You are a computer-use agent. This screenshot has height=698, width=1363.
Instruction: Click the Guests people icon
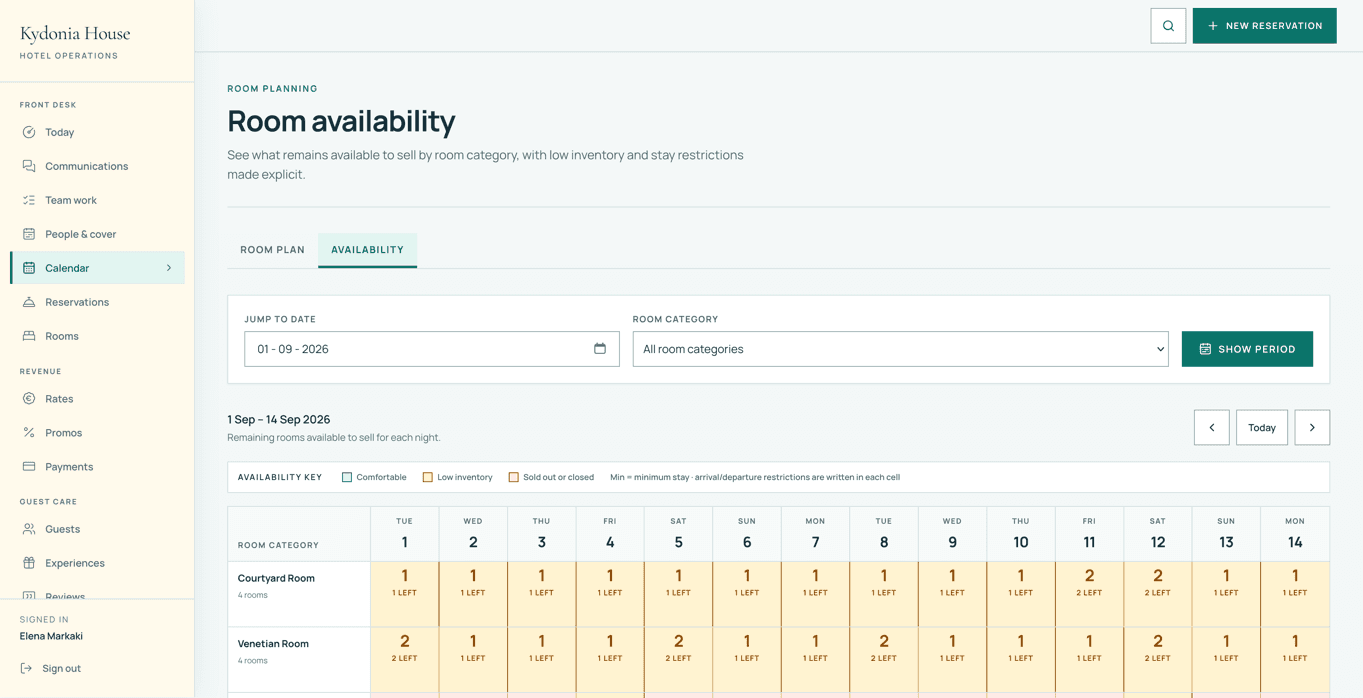click(x=29, y=529)
